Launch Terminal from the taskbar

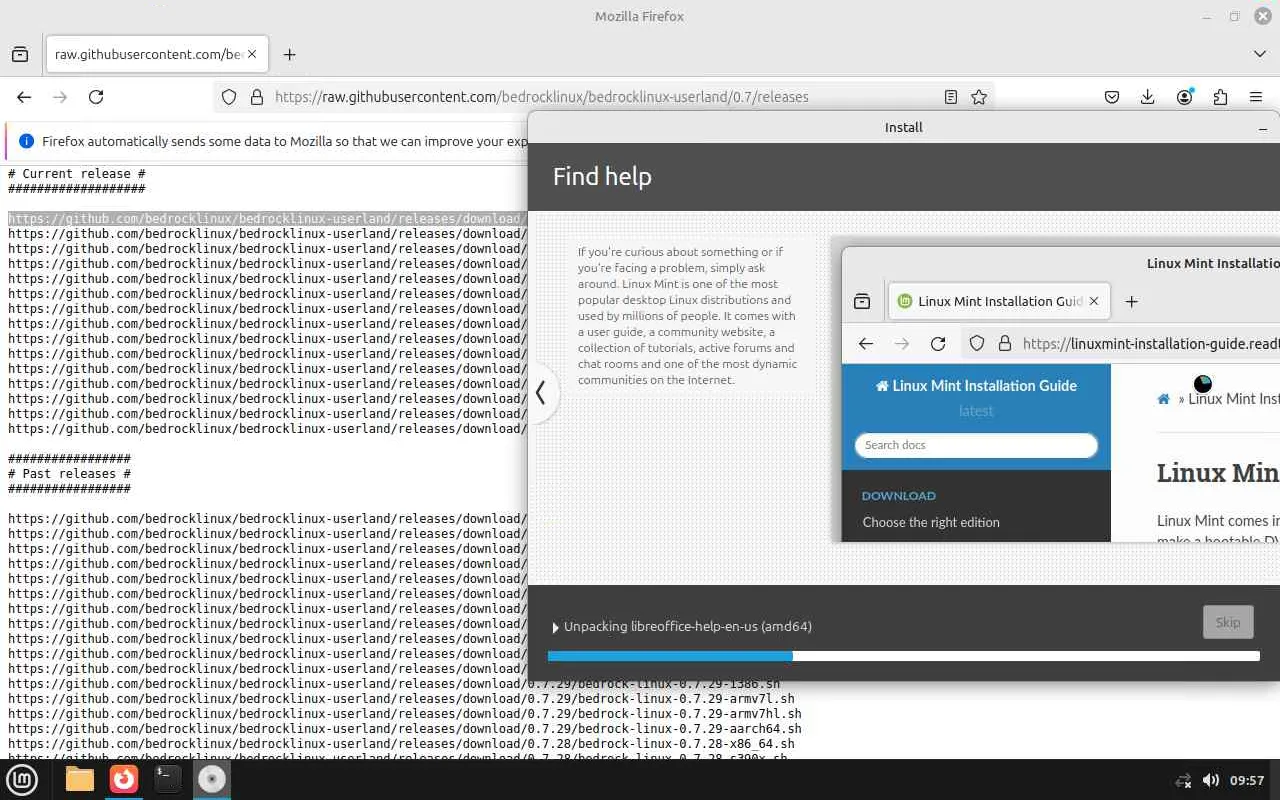[168, 780]
